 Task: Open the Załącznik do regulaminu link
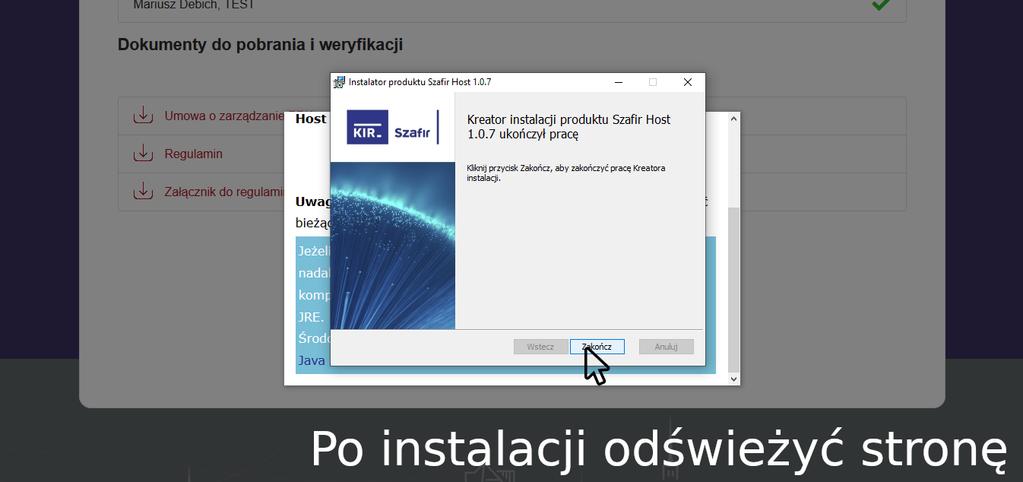[224, 192]
